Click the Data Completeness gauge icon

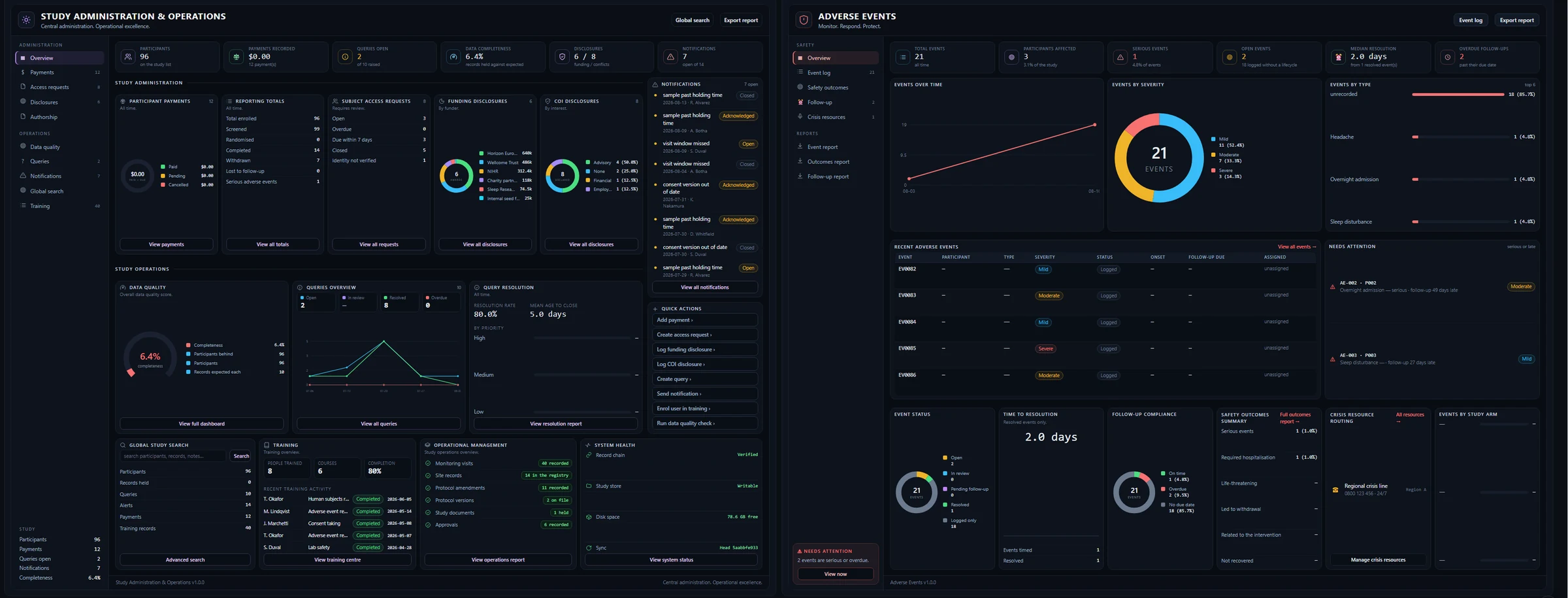point(453,57)
